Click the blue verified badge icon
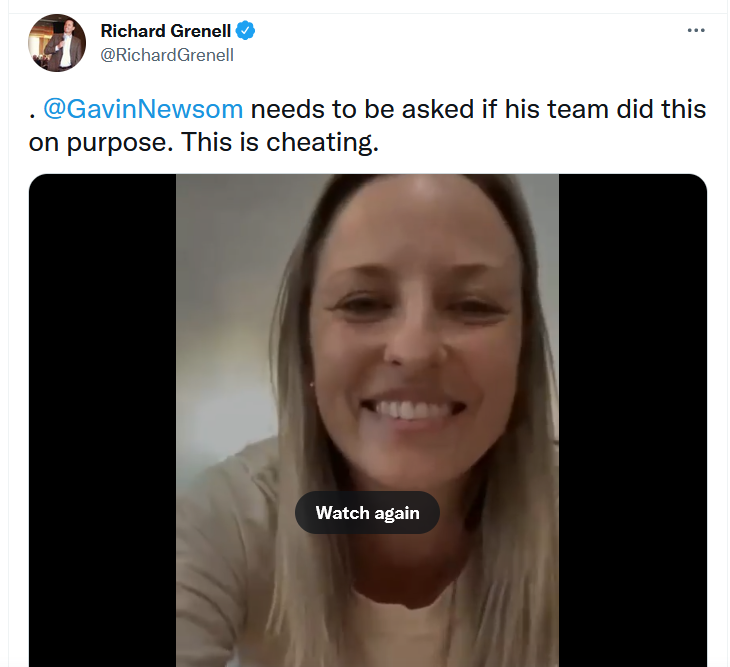730x667 pixels. click(x=245, y=31)
